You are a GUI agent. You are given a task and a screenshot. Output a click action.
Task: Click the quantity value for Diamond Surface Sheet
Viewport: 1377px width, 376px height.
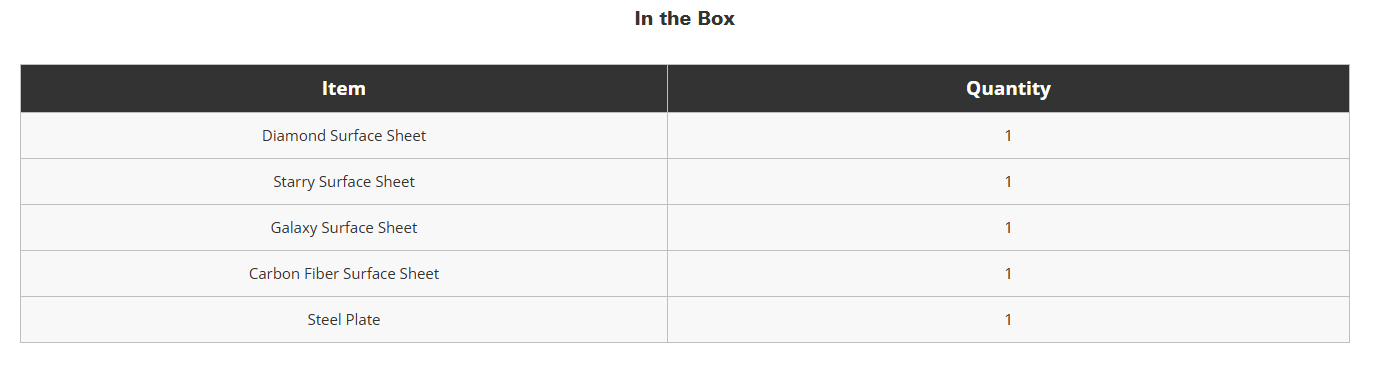click(1008, 136)
